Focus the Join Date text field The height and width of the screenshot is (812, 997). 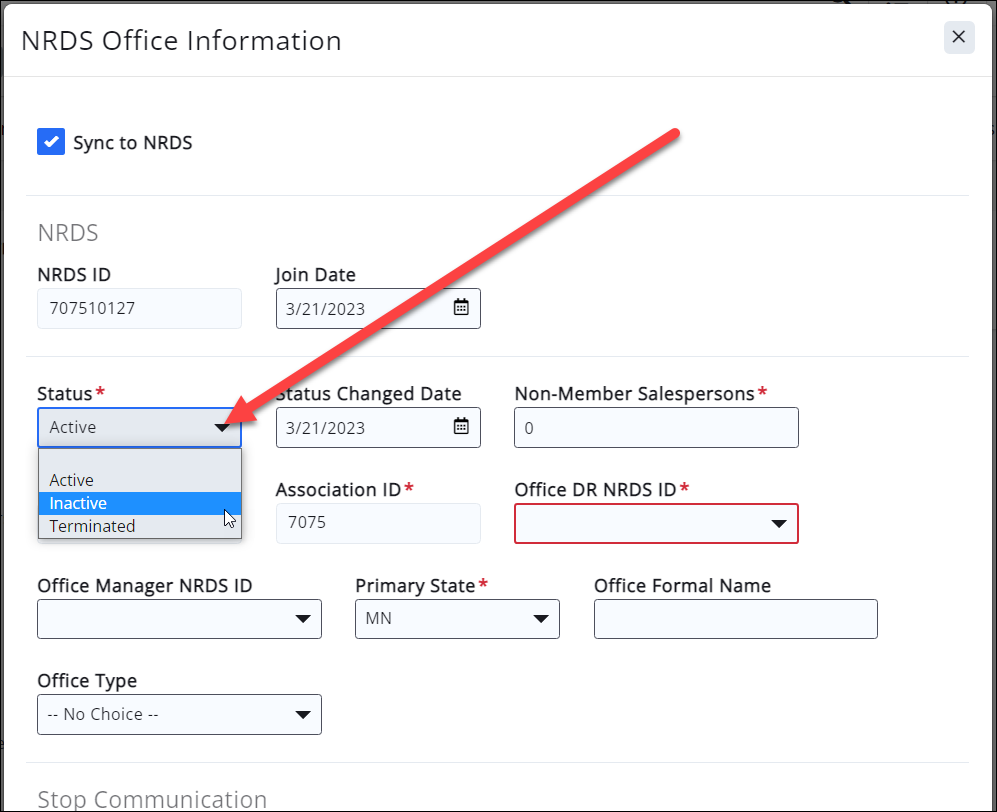pyautogui.click(x=360, y=308)
